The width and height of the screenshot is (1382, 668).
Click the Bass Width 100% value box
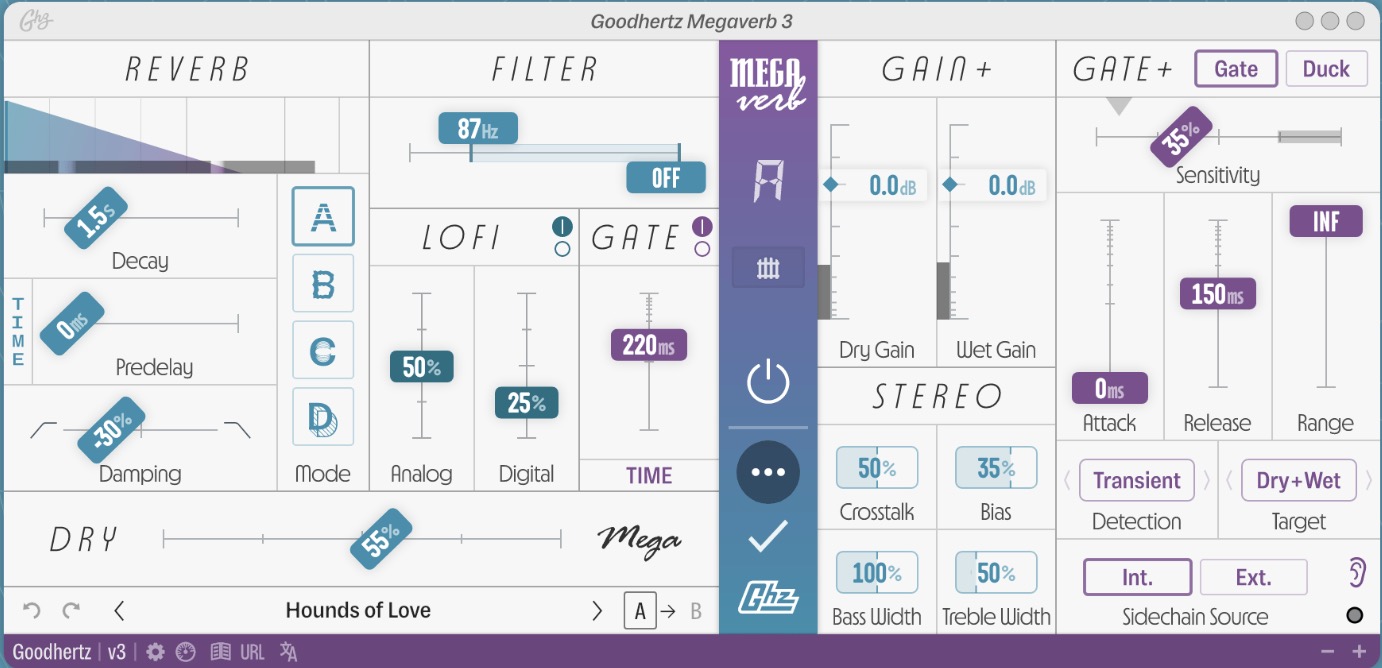tap(877, 573)
